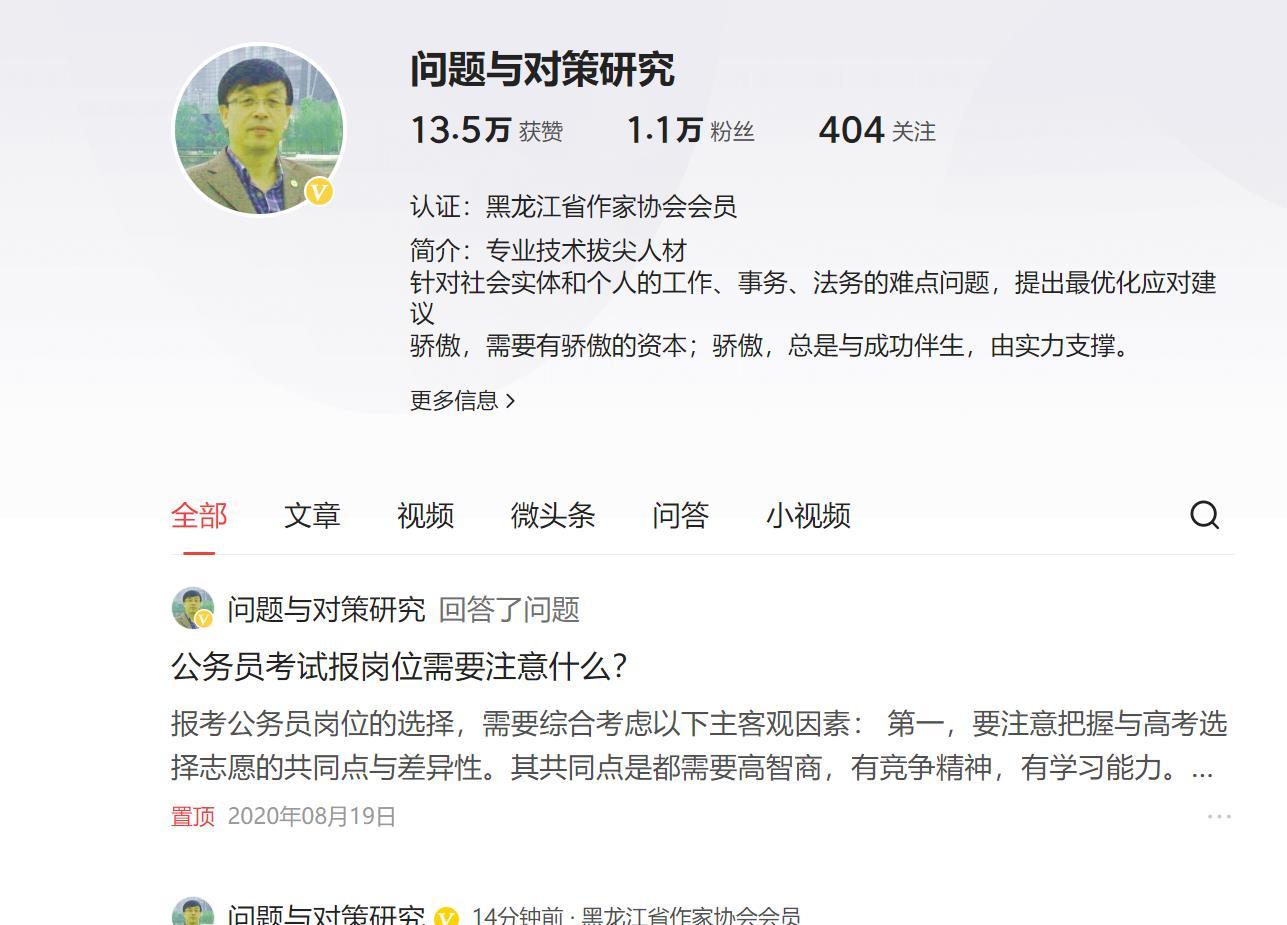Open the 问答 tab
The image size is (1287, 925).
pos(680,516)
